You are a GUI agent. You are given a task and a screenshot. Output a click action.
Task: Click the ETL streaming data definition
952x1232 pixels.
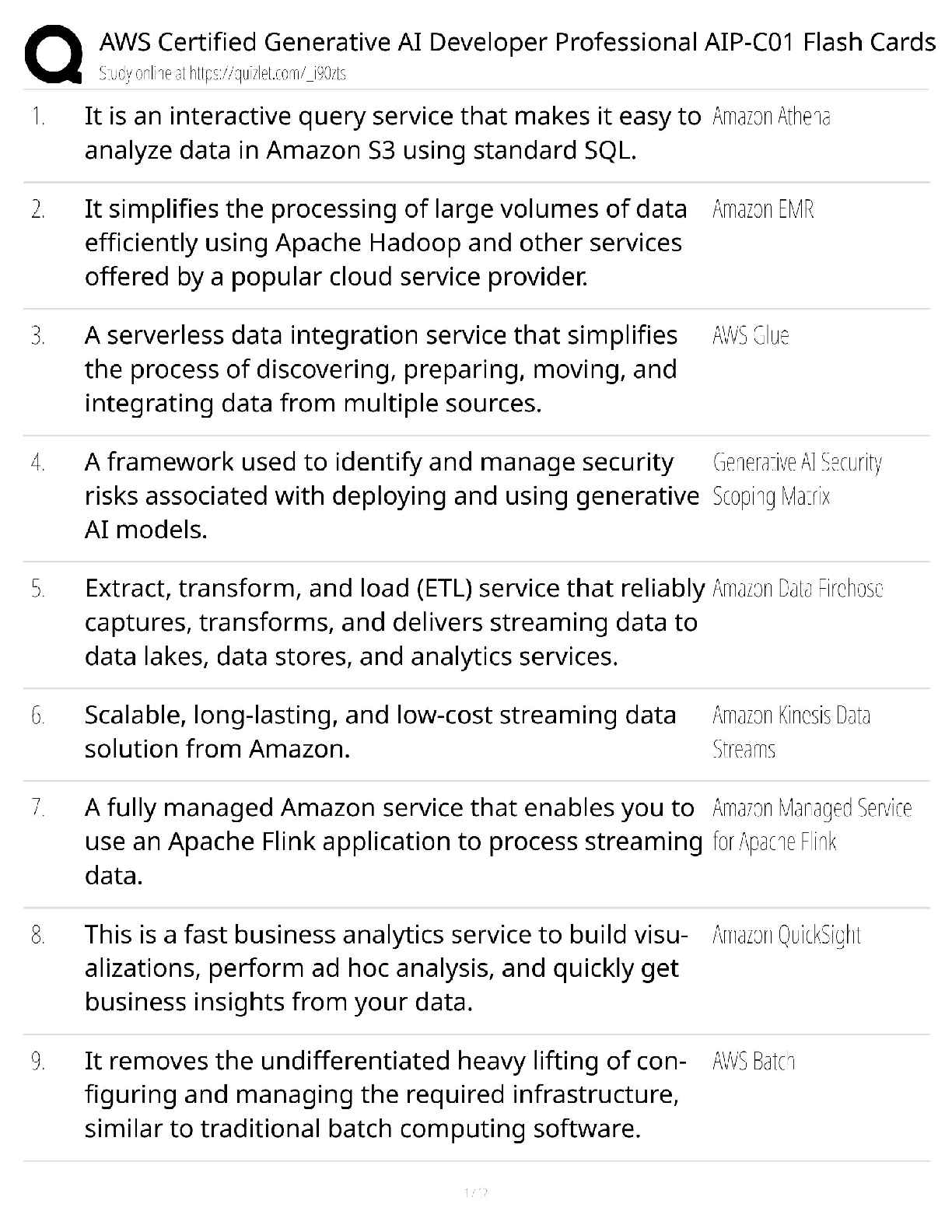[x=394, y=622]
